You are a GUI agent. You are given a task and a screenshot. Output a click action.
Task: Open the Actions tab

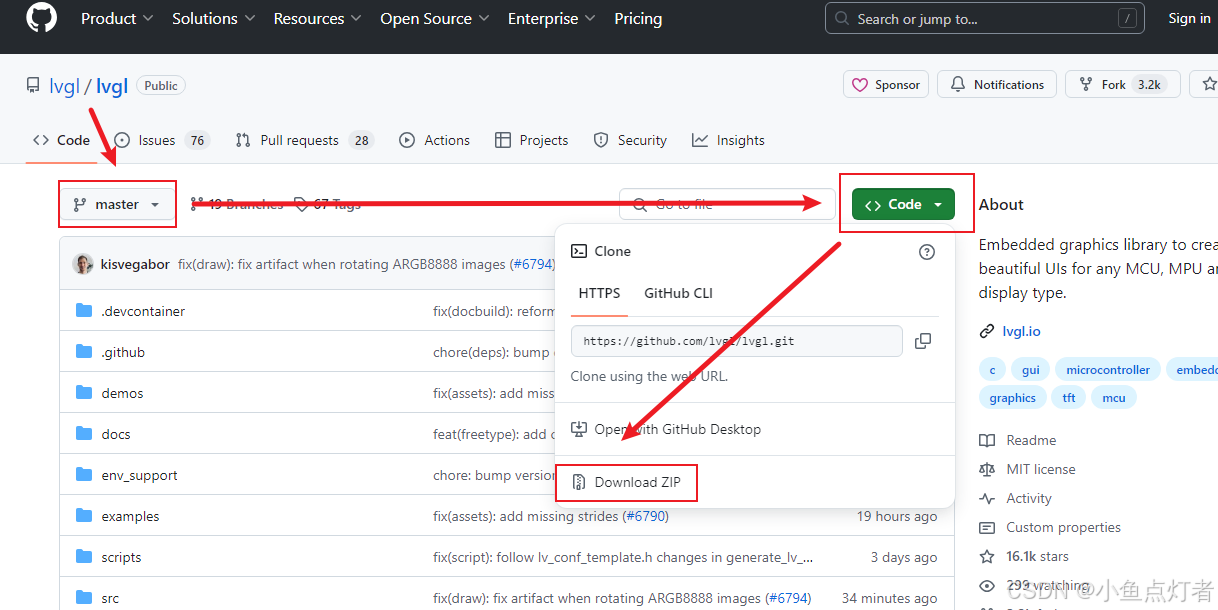434,140
